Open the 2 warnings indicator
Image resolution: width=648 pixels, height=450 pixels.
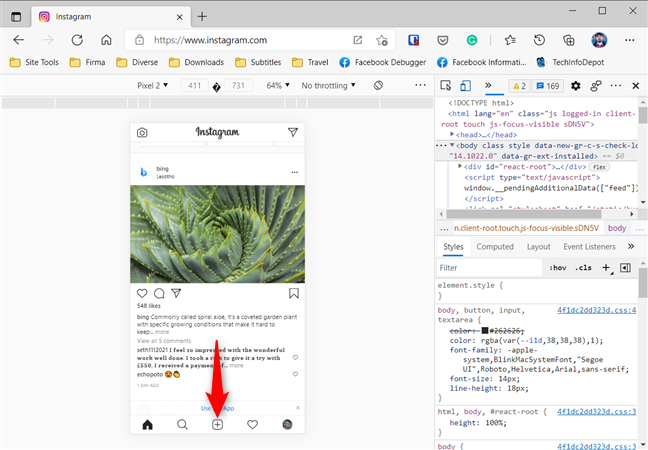pos(519,86)
